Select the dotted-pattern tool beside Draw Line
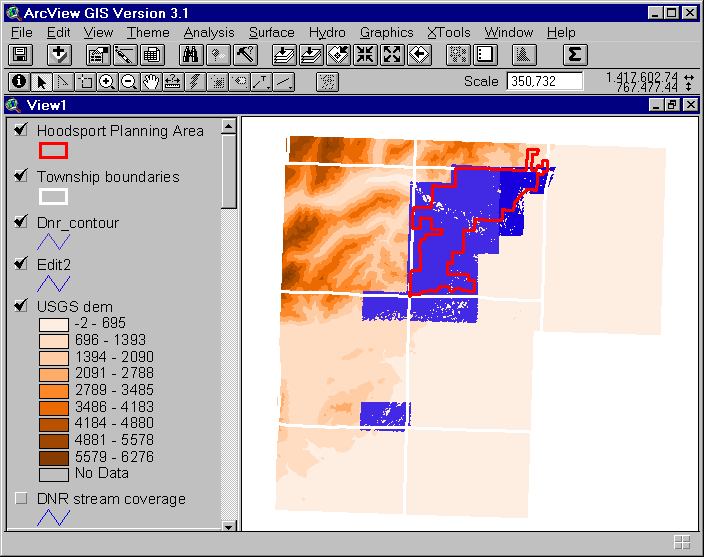Viewport: 704px width, 557px height. pos(327,82)
